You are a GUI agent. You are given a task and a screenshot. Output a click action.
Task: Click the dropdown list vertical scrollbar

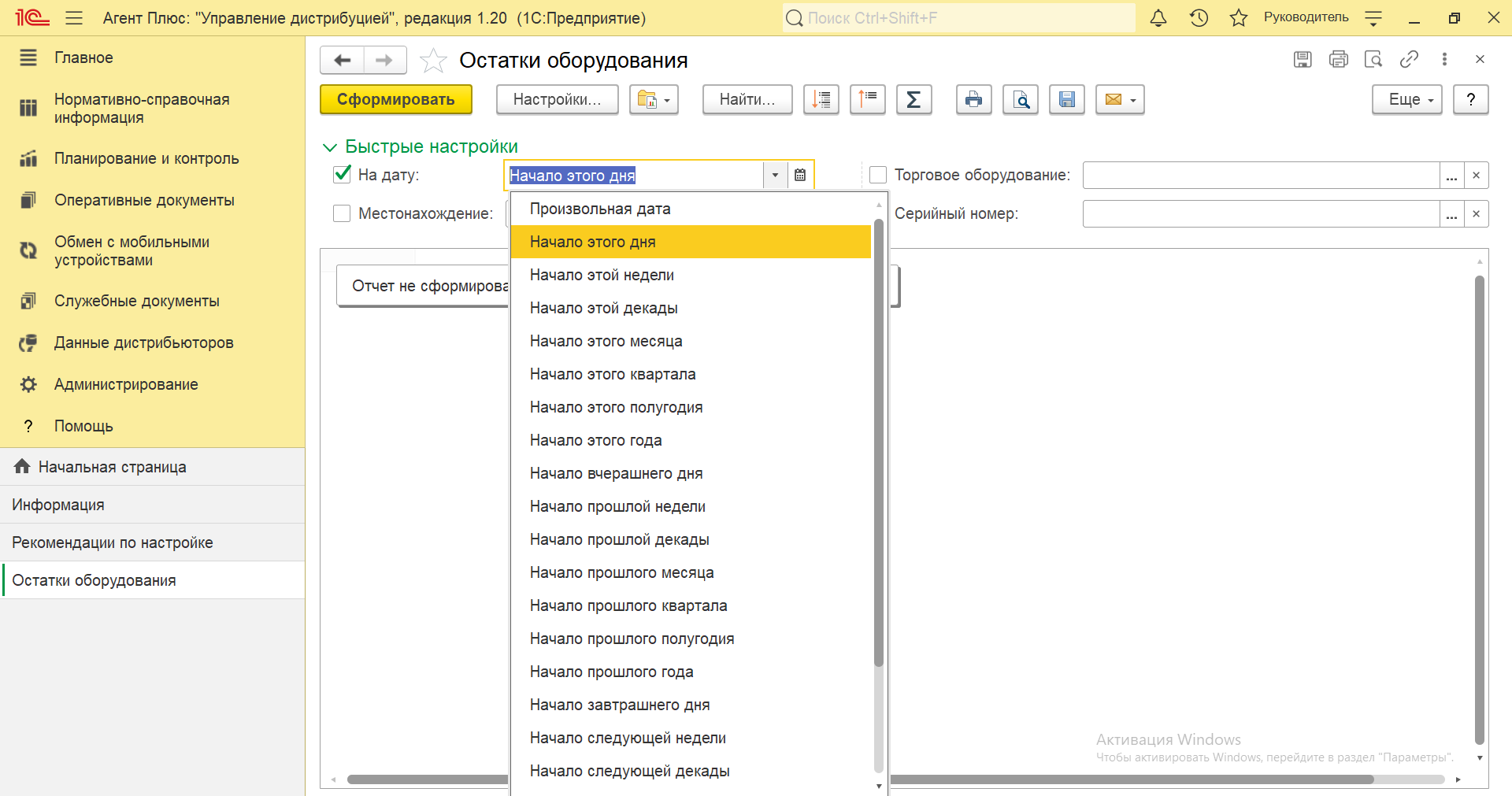coord(879,442)
